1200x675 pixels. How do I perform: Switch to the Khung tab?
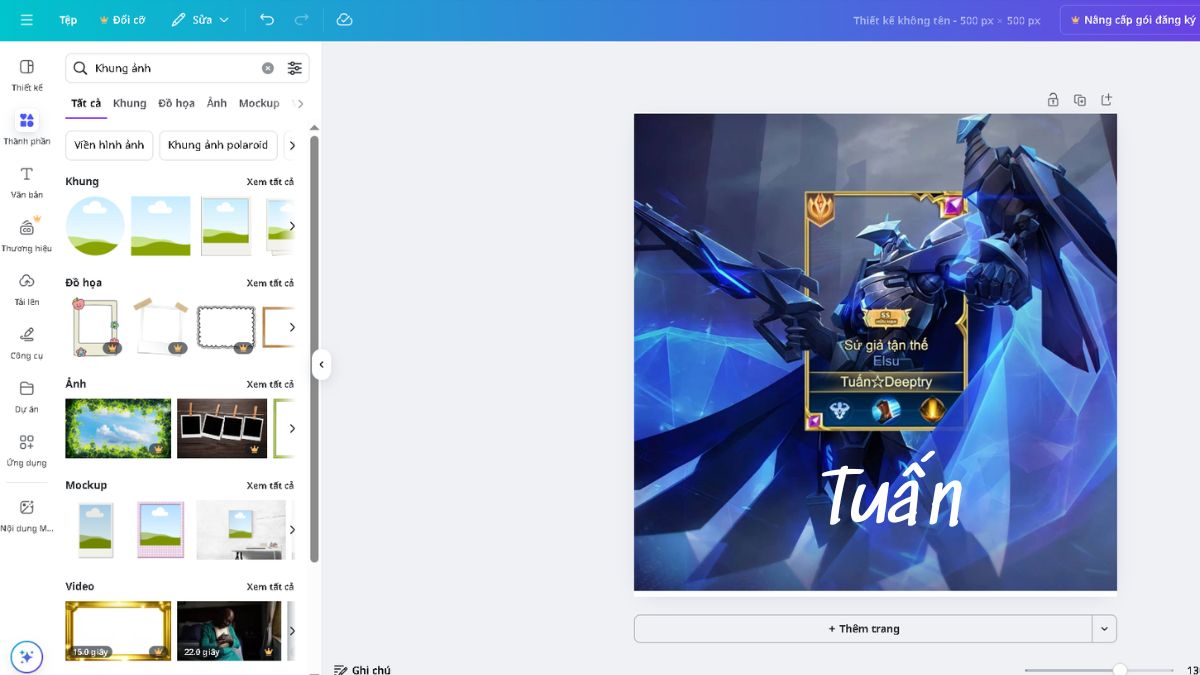pos(129,103)
